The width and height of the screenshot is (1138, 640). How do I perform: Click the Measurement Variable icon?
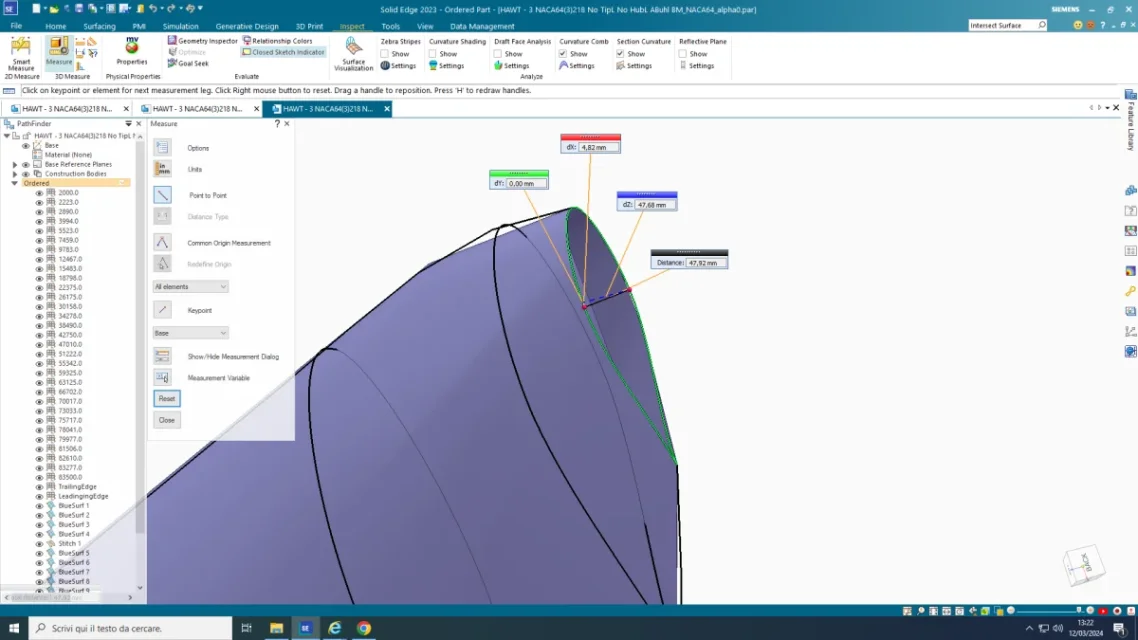click(x=163, y=378)
